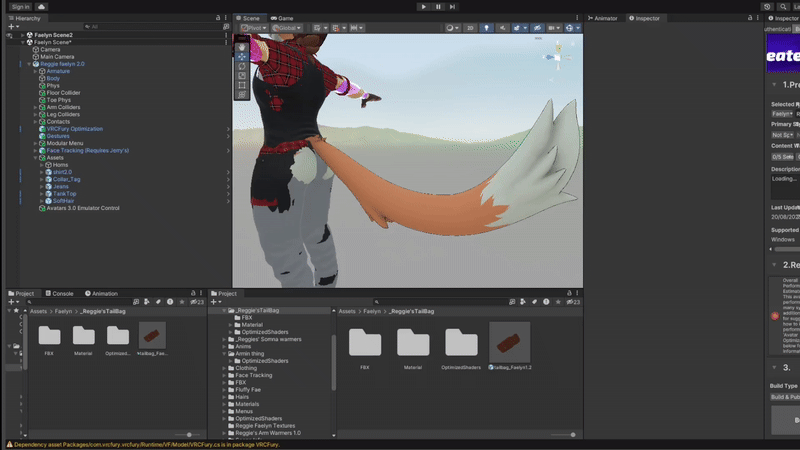
Task: Select Avatars 3.0 Emulator Control object
Action: [x=83, y=208]
